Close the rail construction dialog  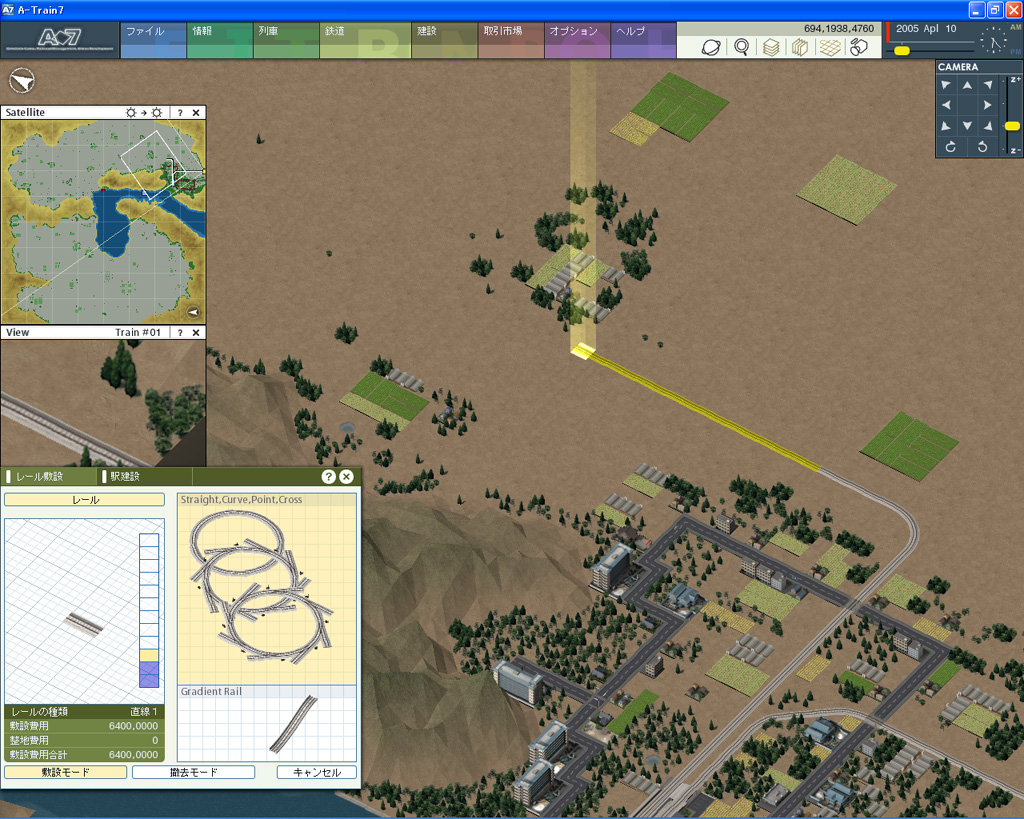(347, 477)
